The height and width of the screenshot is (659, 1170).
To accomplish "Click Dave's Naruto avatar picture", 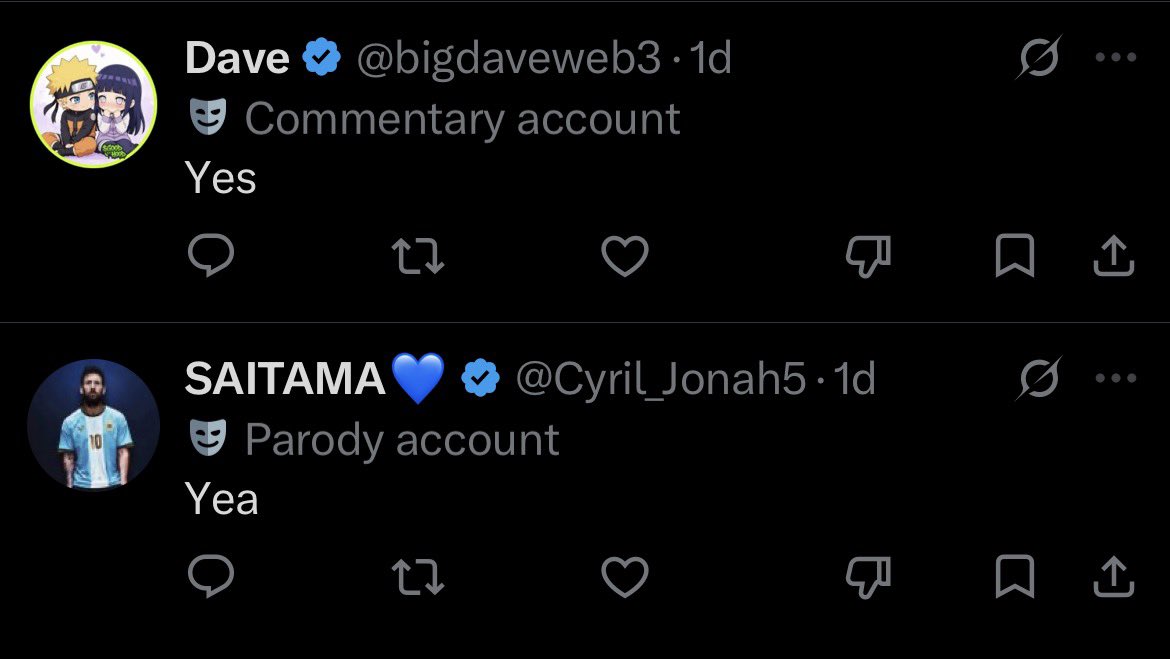I will click(x=93, y=104).
